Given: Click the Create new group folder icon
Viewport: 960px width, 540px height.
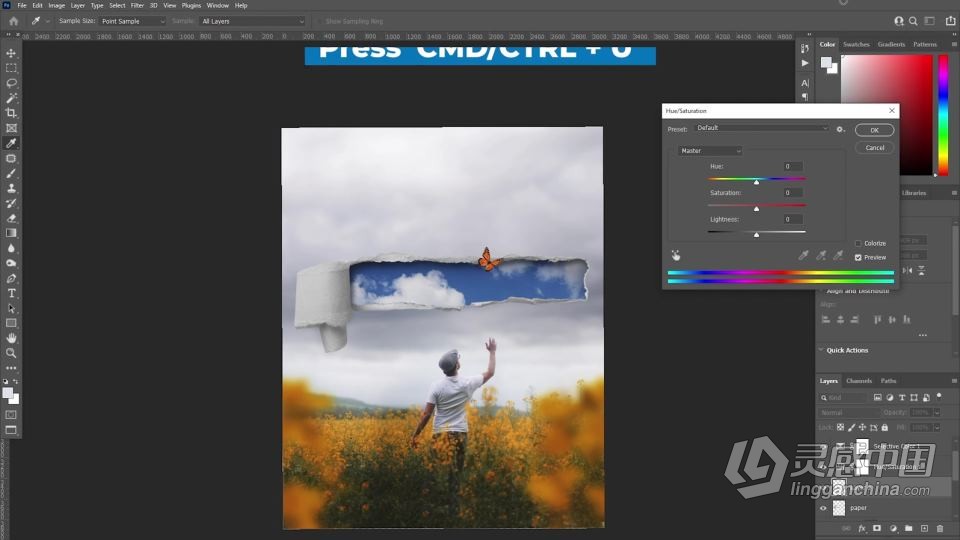Looking at the screenshot, I should pos(909,528).
